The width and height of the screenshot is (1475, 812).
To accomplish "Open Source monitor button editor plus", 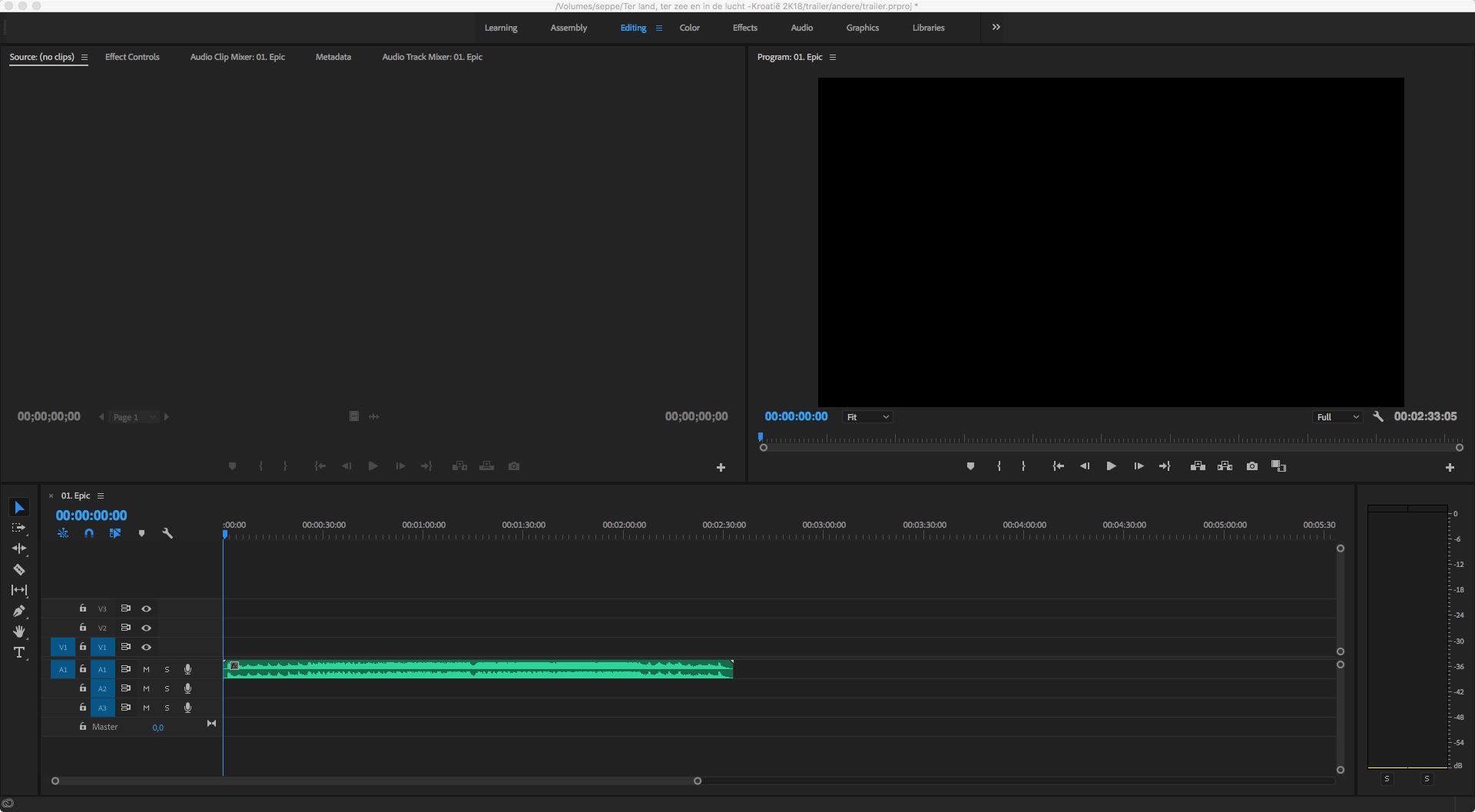I will tap(721, 467).
